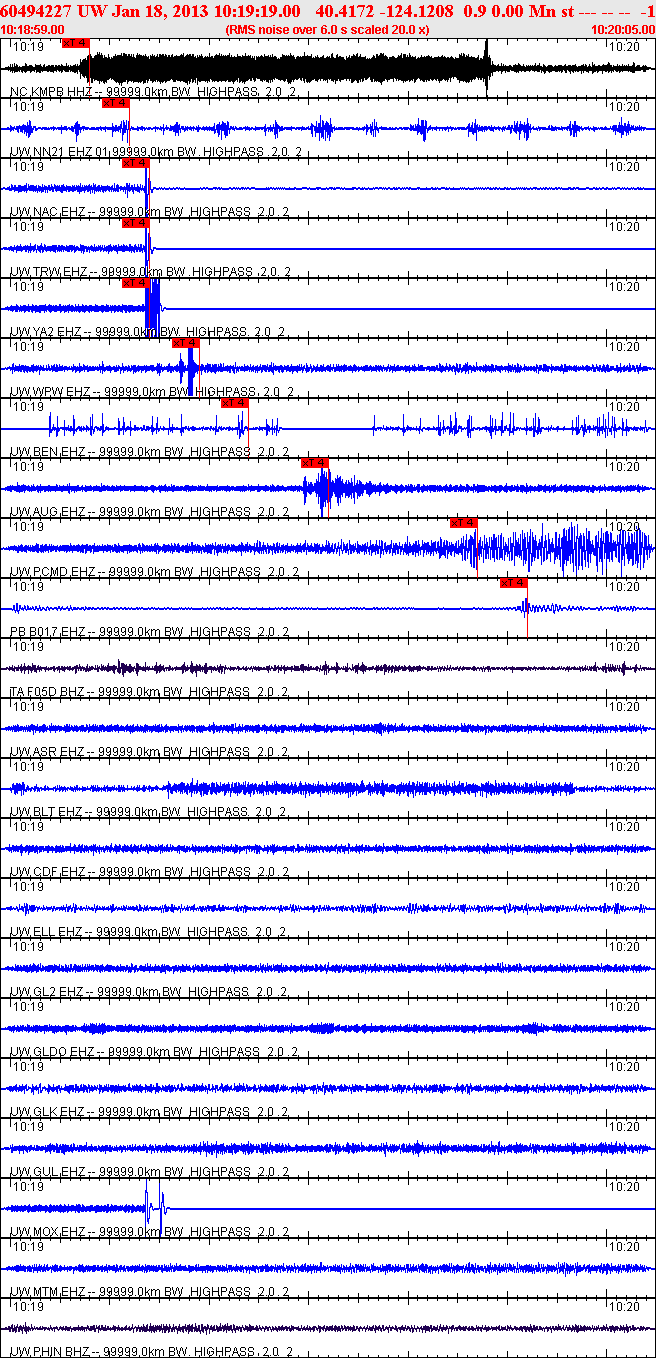Select the red pick flag on UW.TRW.EHZ trace
Image resolution: width=656 pixels, height=1358 pixels.
pyautogui.click(x=135, y=223)
